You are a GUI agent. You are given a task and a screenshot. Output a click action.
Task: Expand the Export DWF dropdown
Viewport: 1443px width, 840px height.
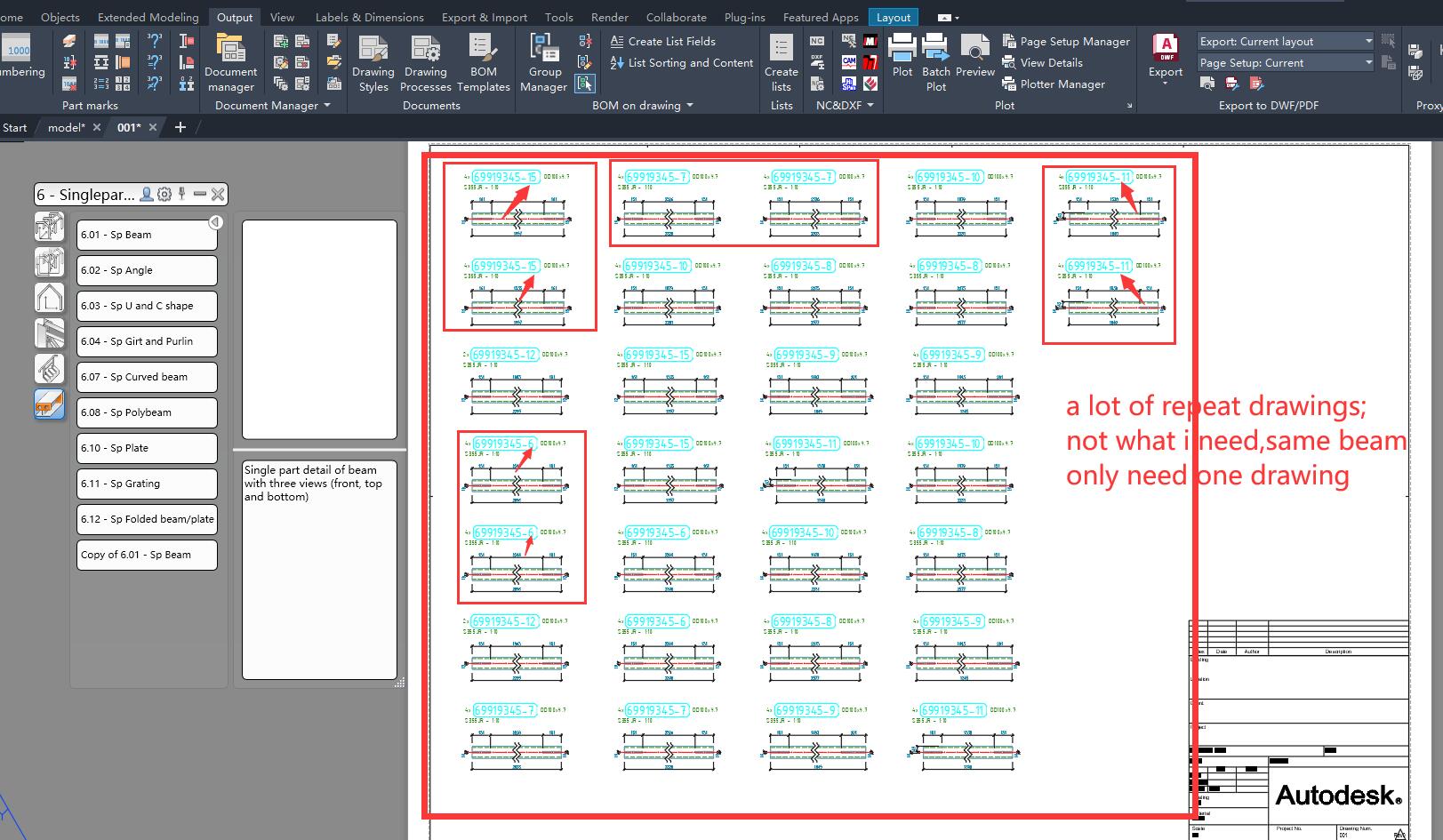(x=1166, y=84)
